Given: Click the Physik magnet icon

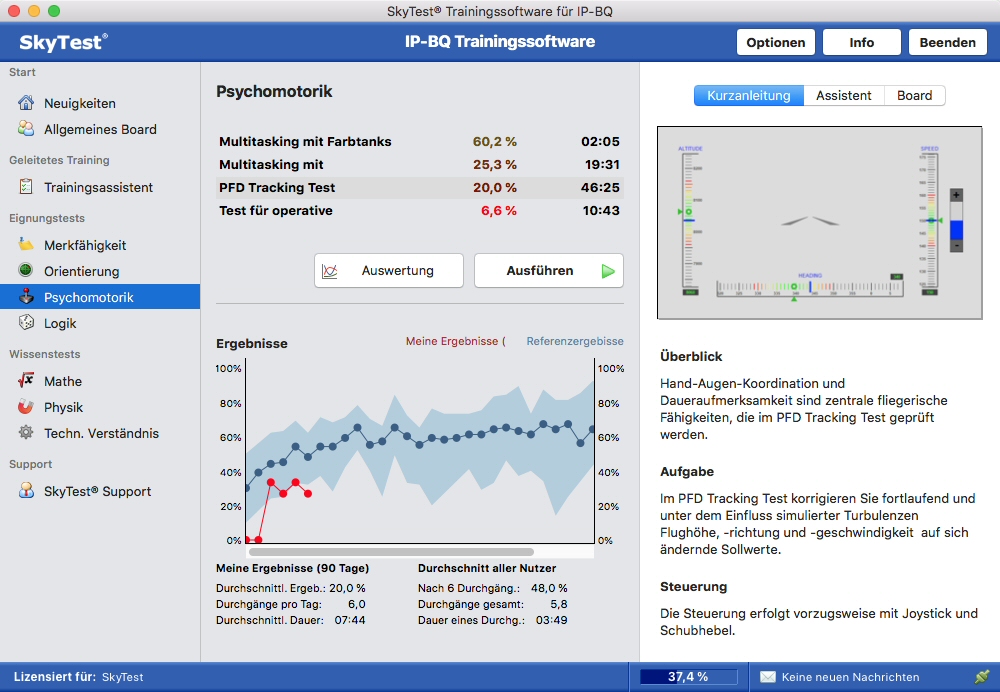Looking at the screenshot, I should click(x=26, y=407).
